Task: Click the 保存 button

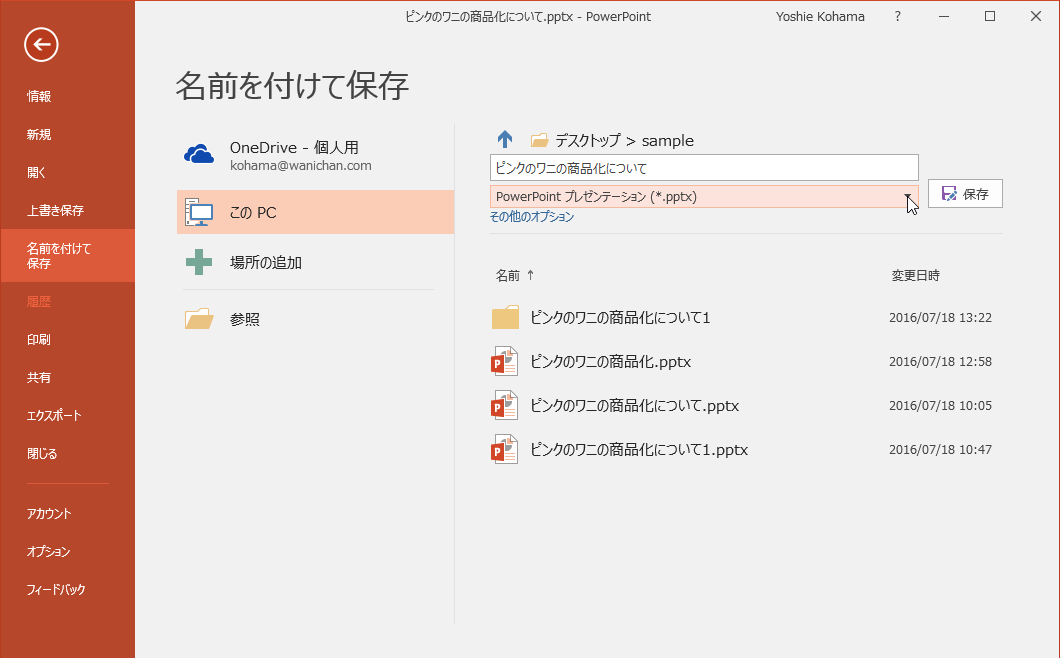Action: tap(965, 194)
